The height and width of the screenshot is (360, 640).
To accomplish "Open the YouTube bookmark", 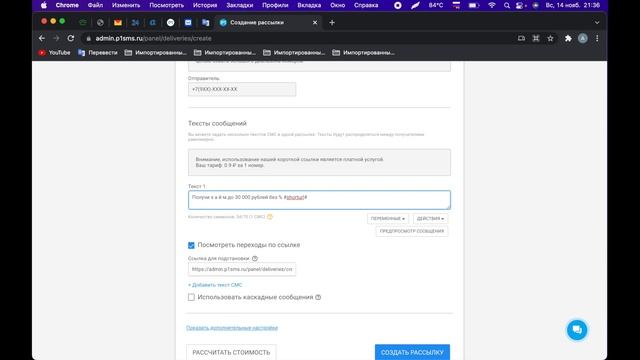I will click(x=54, y=53).
